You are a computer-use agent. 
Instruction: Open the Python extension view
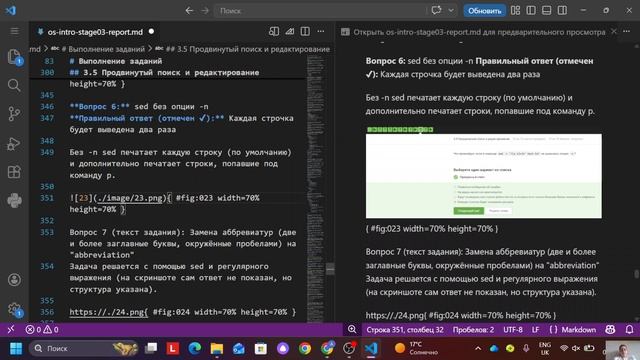(x=14, y=200)
